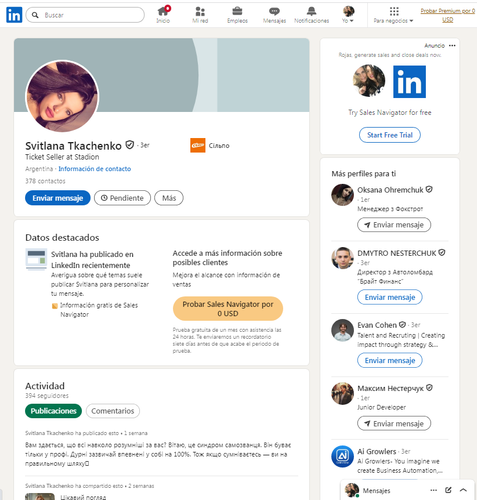The image size is (477, 500).
Task: Open Максим Нестерчук's avatar
Action: [x=342, y=393]
